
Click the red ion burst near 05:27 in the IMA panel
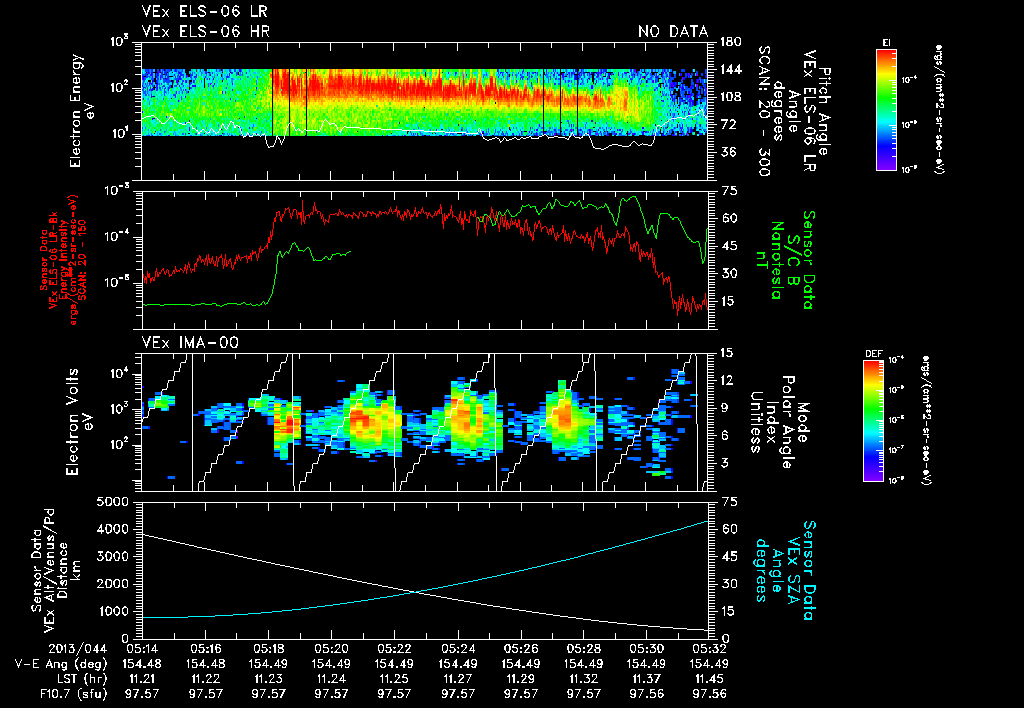[x=563, y=415]
